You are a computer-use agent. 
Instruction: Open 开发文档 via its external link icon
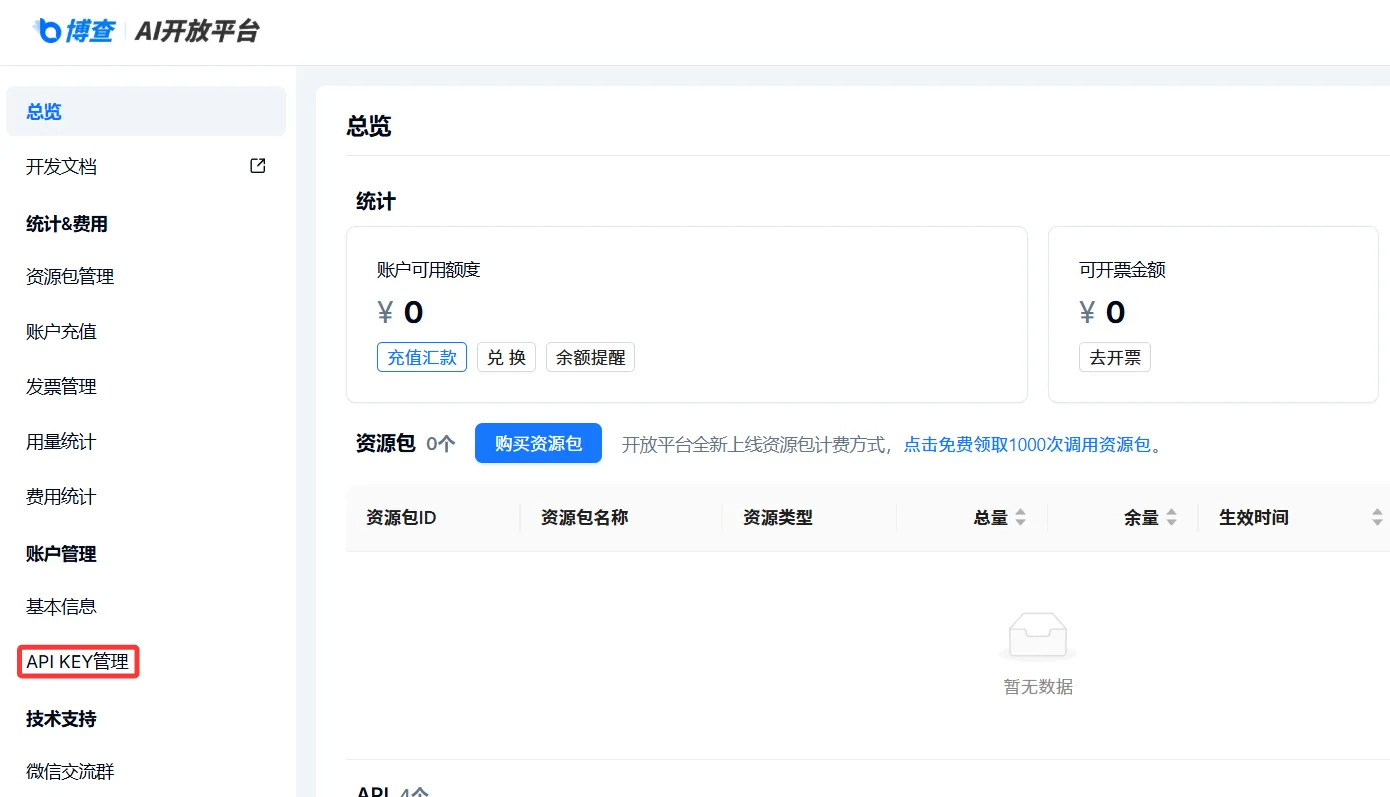coord(257,165)
